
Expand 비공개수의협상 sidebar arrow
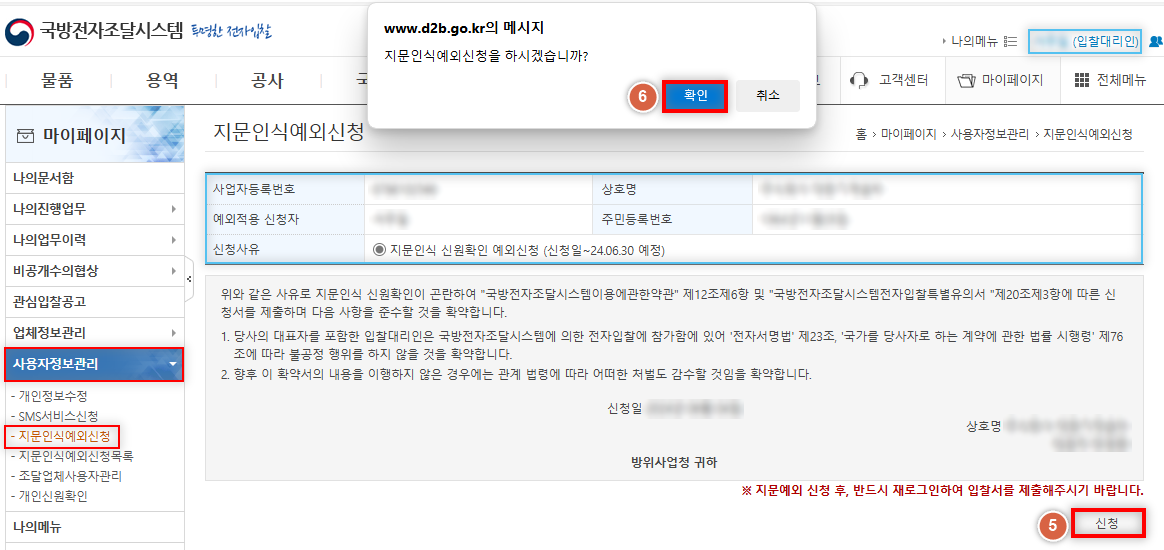(173, 271)
